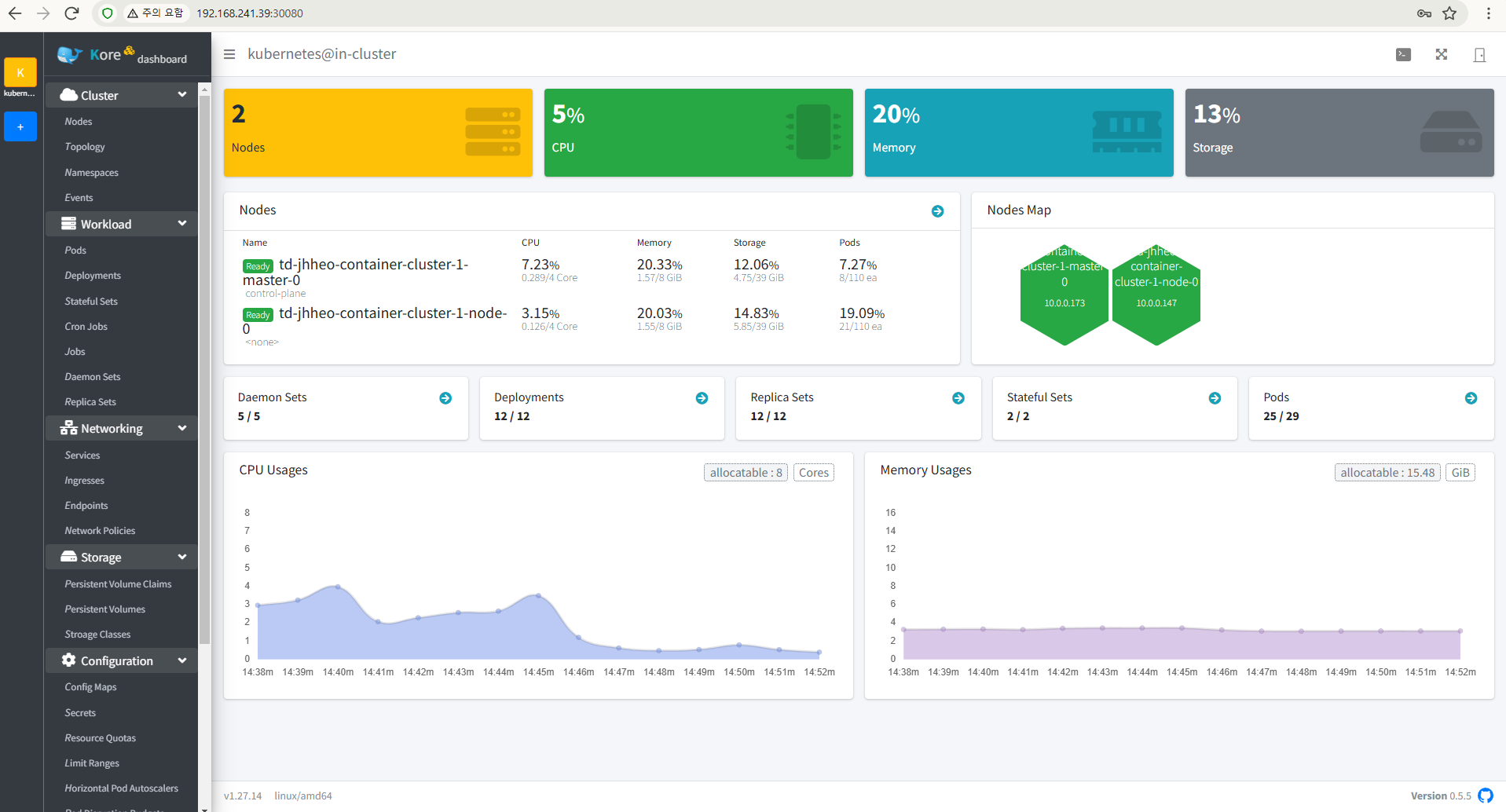Click the Deployments card arrow icon

pyautogui.click(x=702, y=398)
